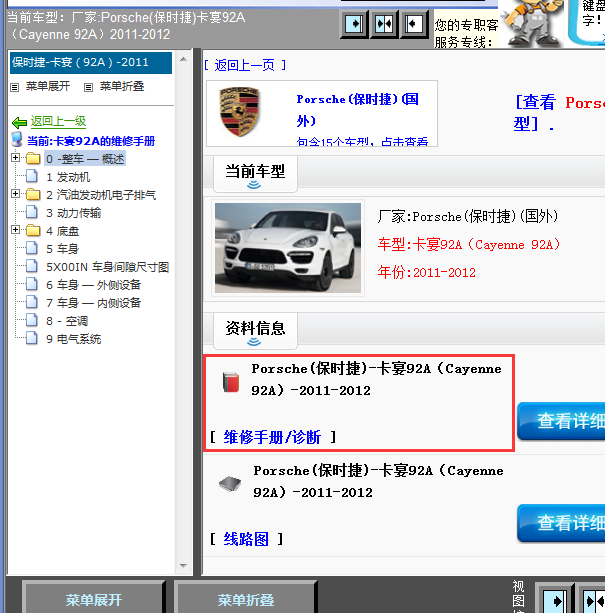
Task: Click the document icon beside 1 发动机
Action: (x=32, y=176)
